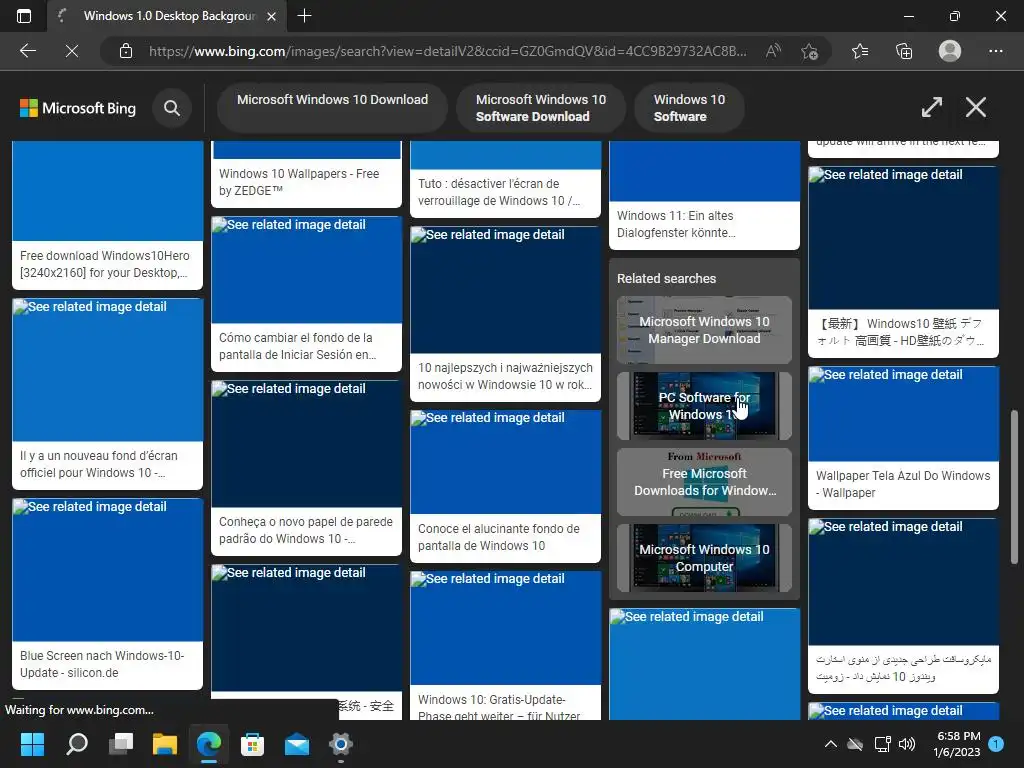
Task: View site information lock icon
Action: pos(126,51)
